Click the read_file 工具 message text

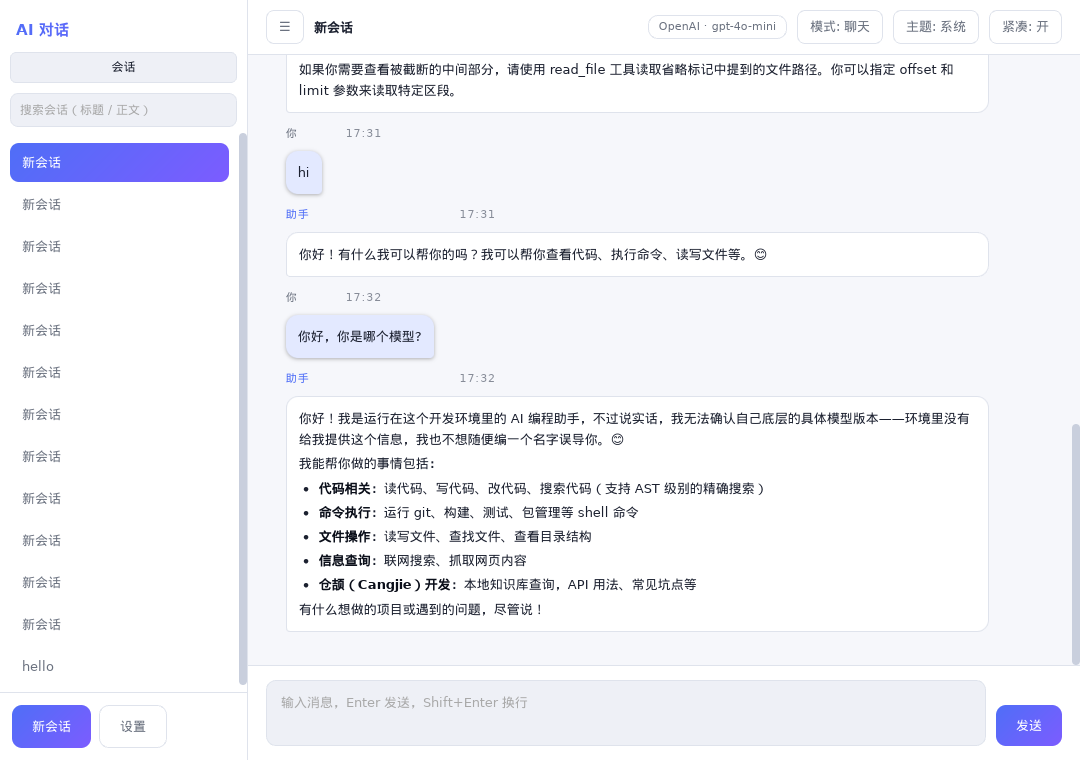tap(626, 80)
